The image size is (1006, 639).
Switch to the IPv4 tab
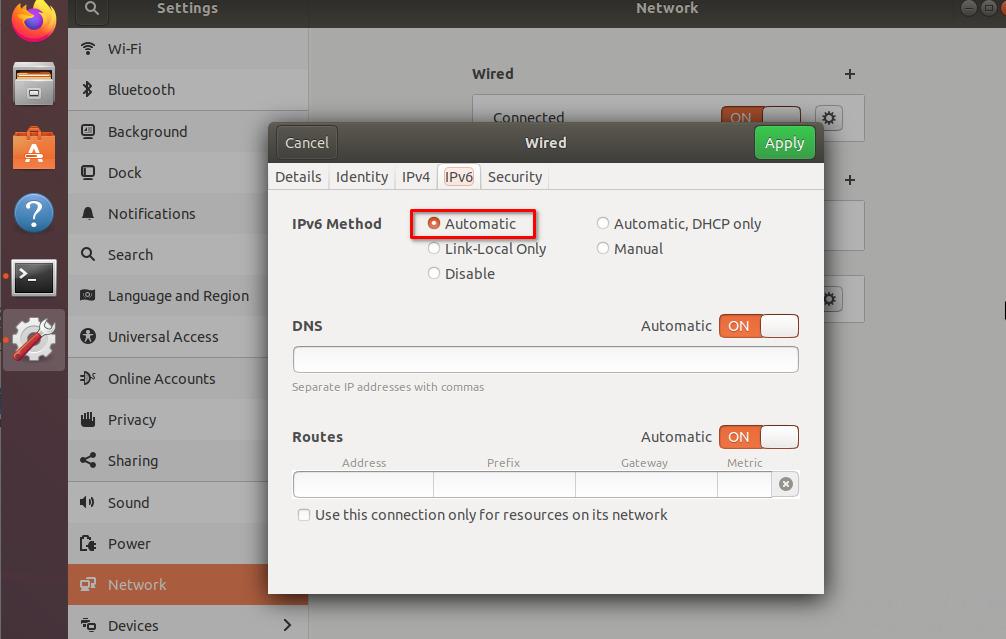pos(416,177)
